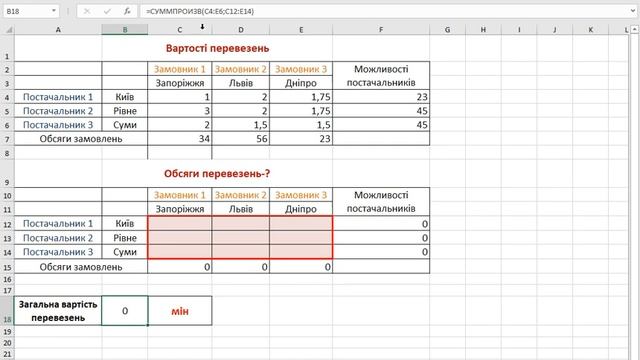Select pink cell D13 for Рівне–Львів

pos(241,238)
